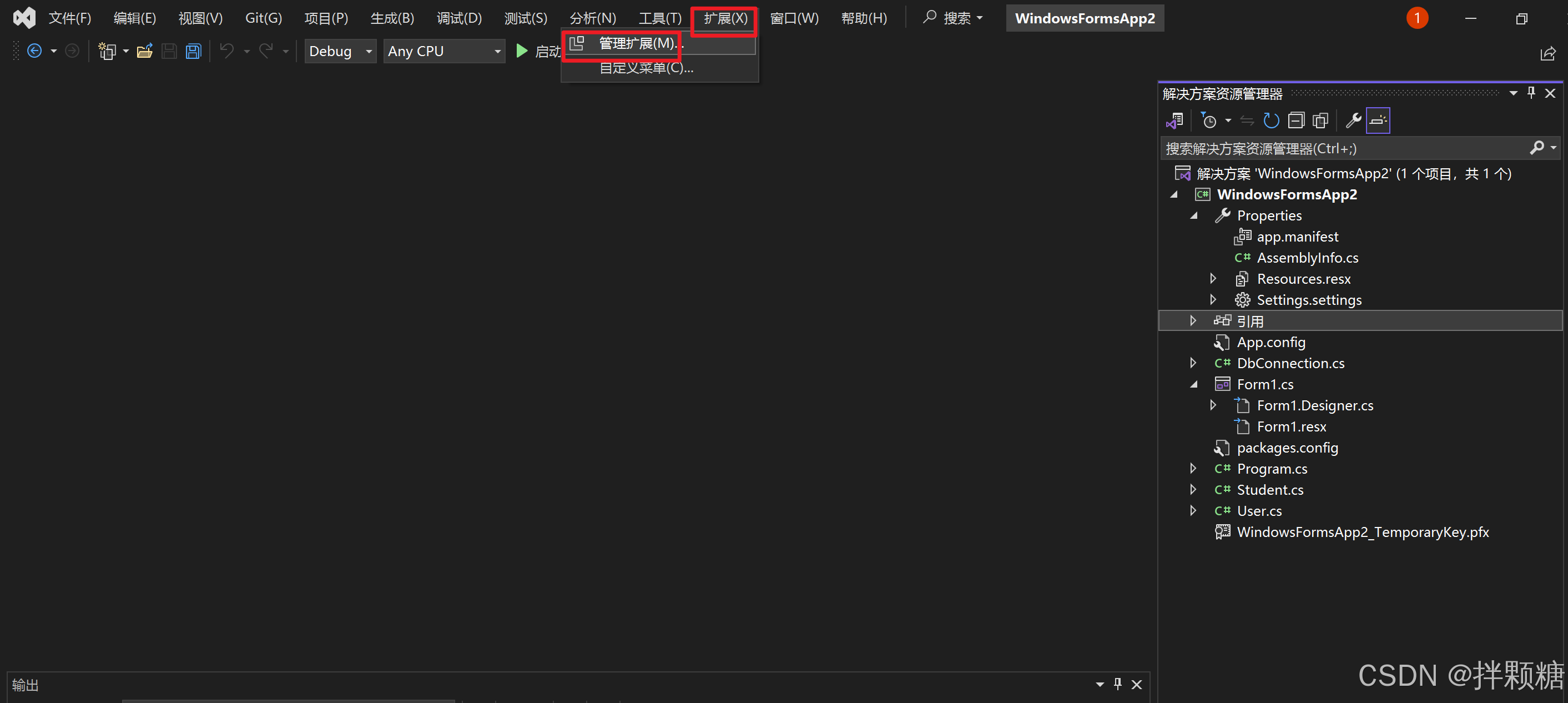Select Program.cs in the solution tree
Viewport: 1568px width, 703px height.
[1272, 469]
